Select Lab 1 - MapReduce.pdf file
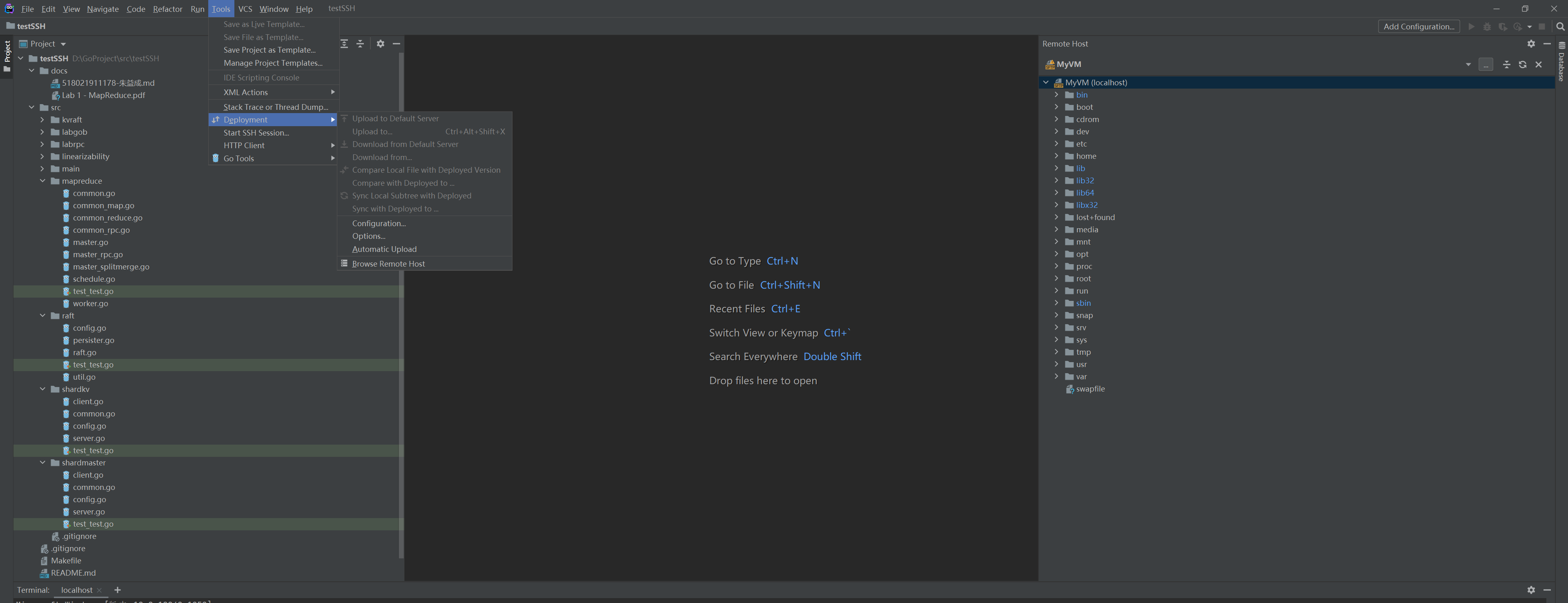 [x=103, y=96]
